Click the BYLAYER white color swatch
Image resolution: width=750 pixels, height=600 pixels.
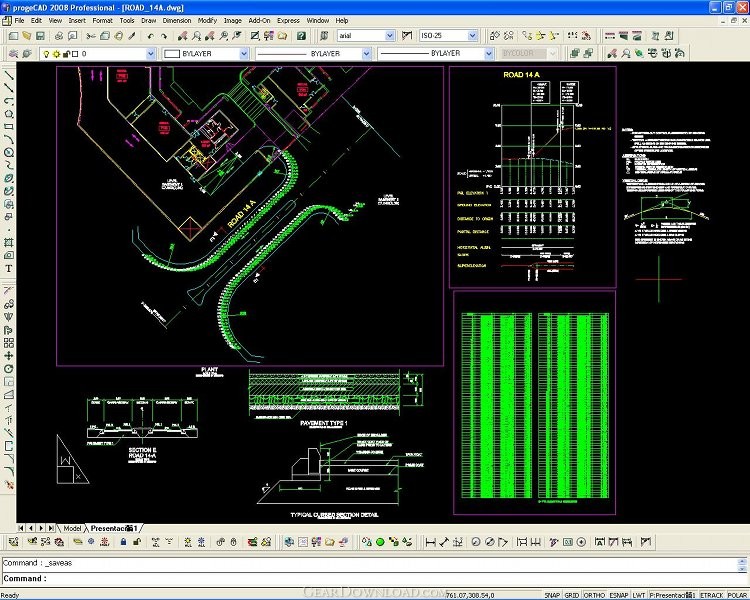172,54
